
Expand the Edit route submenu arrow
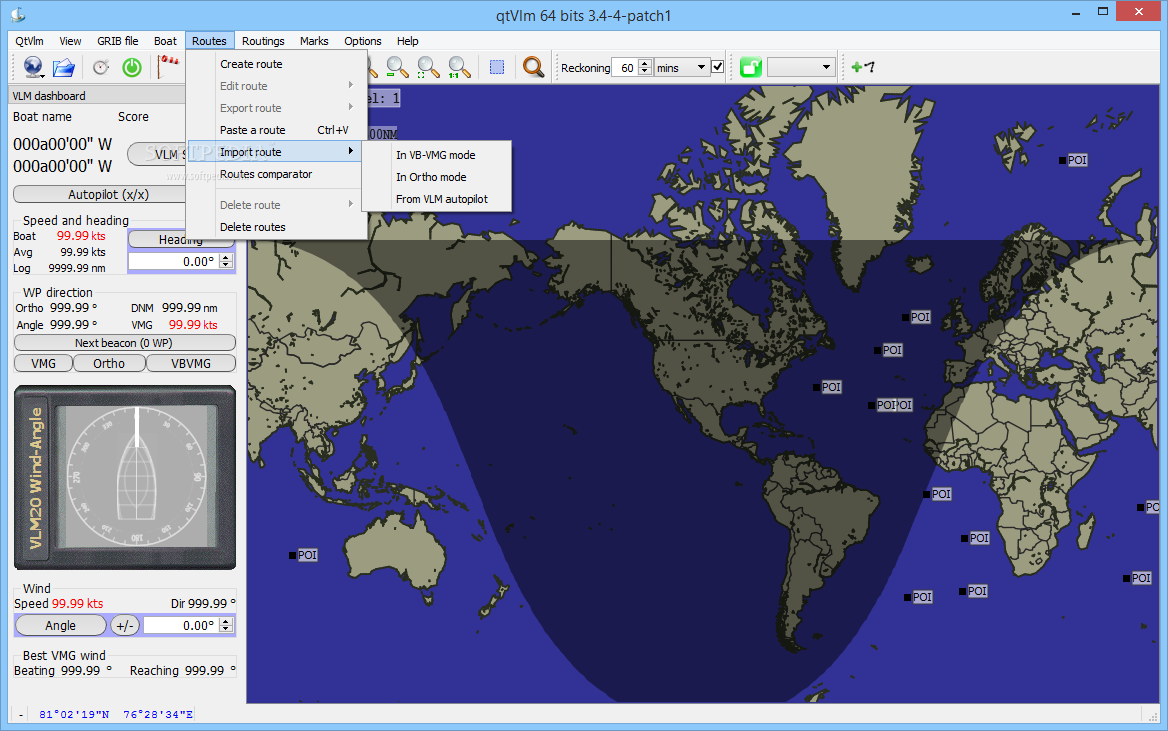point(350,86)
